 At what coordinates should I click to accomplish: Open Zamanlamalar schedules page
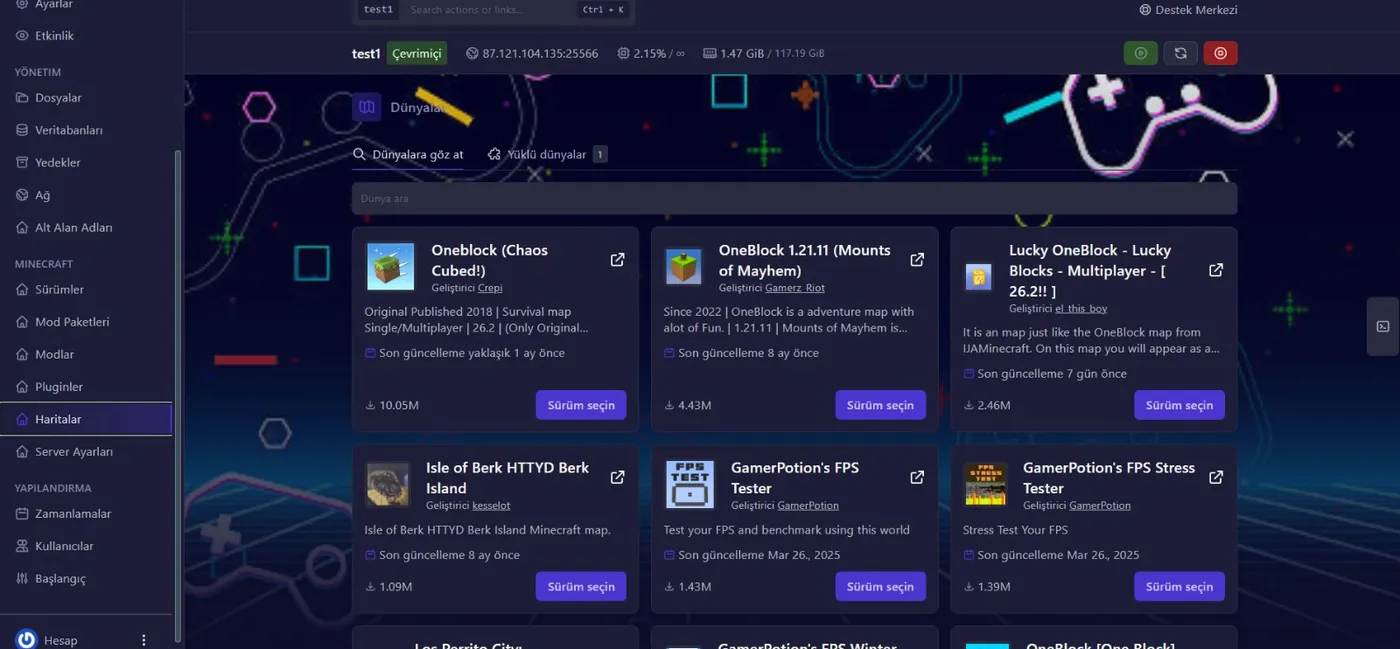pyautogui.click(x=73, y=514)
